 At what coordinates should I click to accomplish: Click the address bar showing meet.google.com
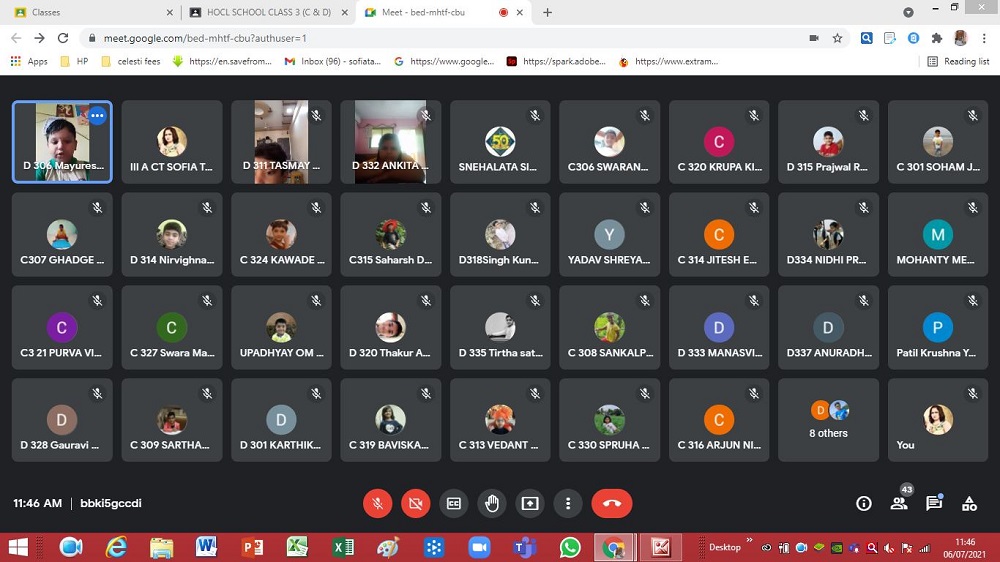click(x=400, y=38)
